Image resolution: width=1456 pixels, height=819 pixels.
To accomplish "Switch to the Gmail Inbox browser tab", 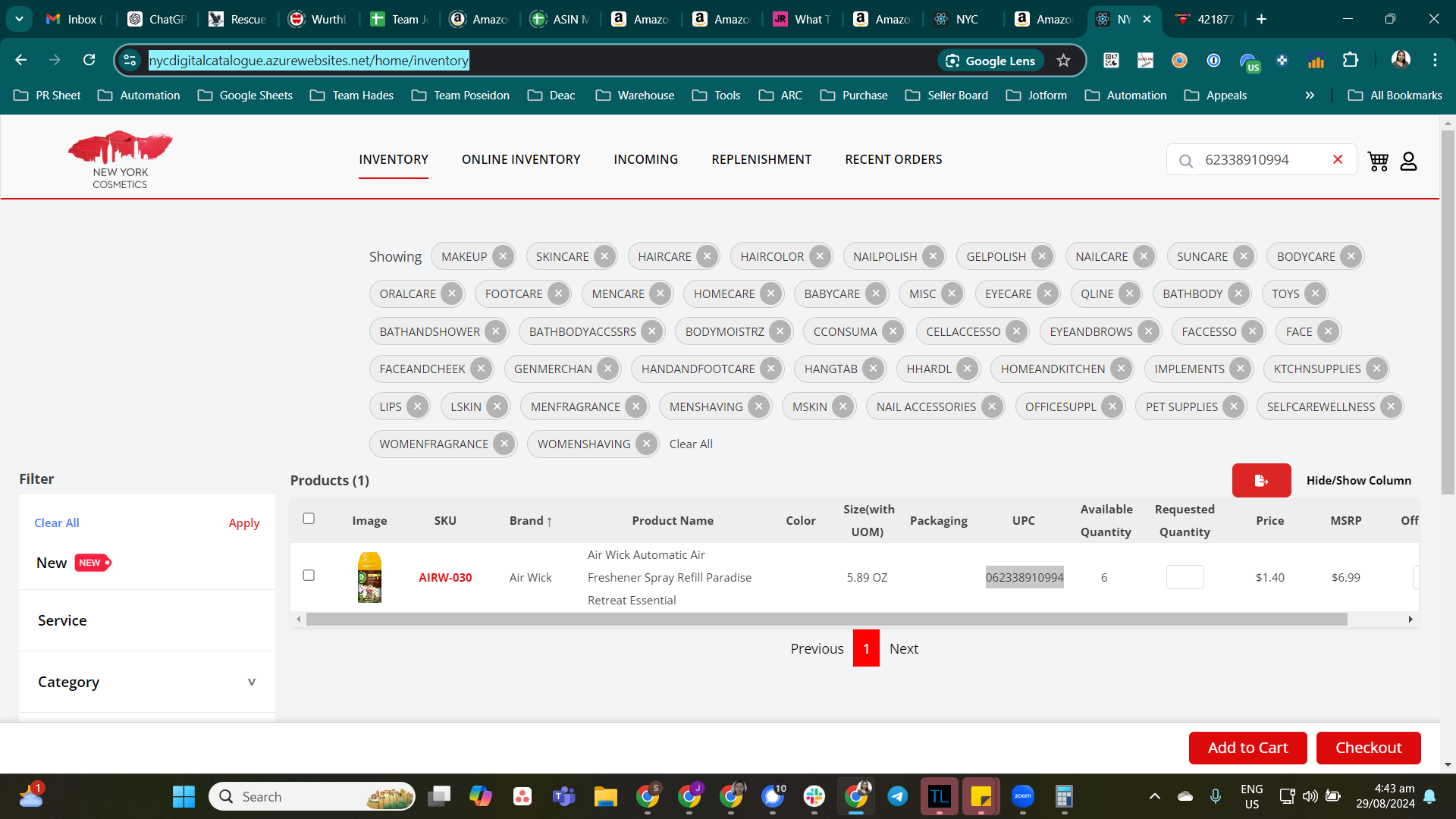I will pos(74,19).
